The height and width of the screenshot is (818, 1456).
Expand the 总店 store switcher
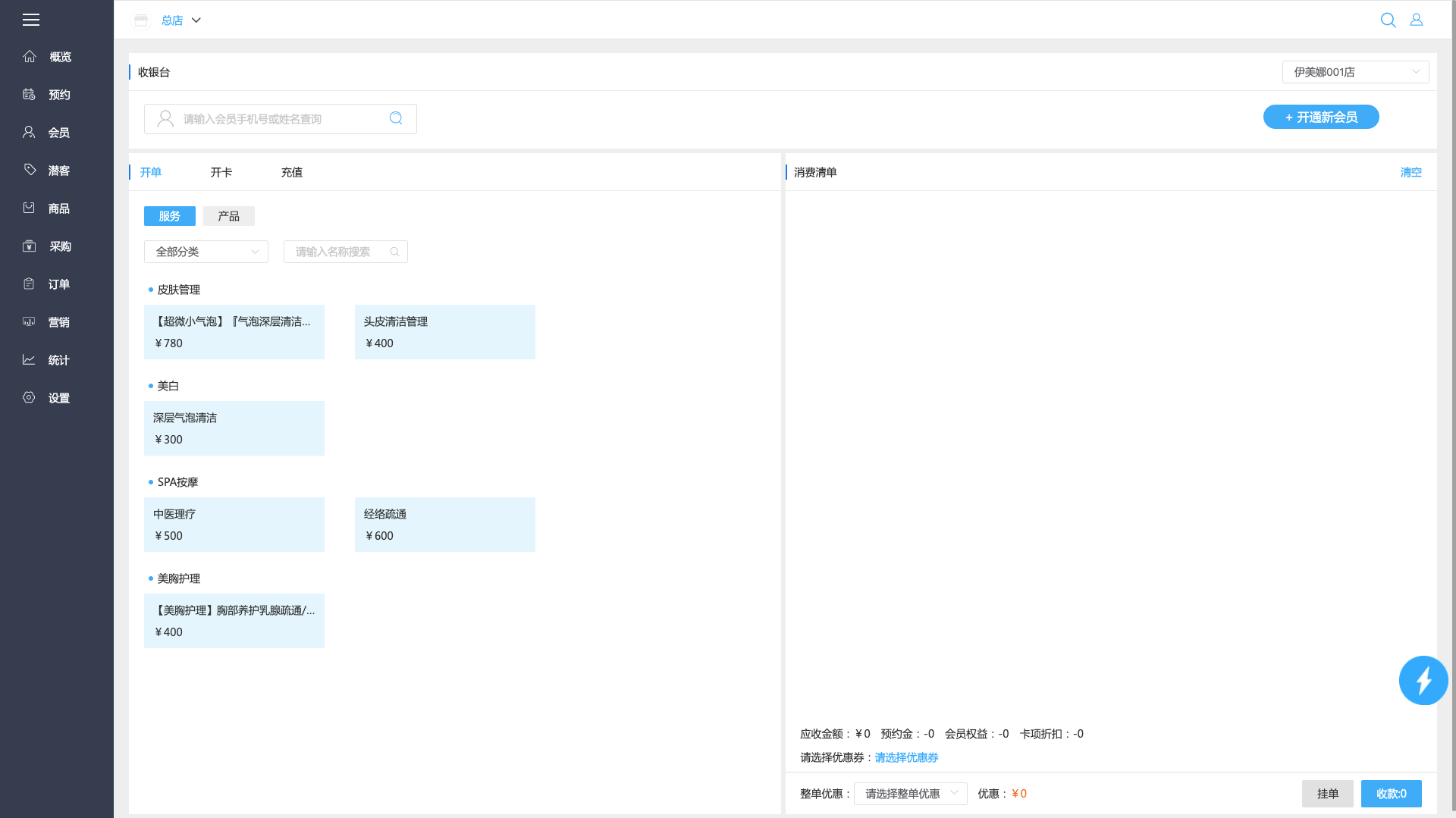(x=181, y=20)
